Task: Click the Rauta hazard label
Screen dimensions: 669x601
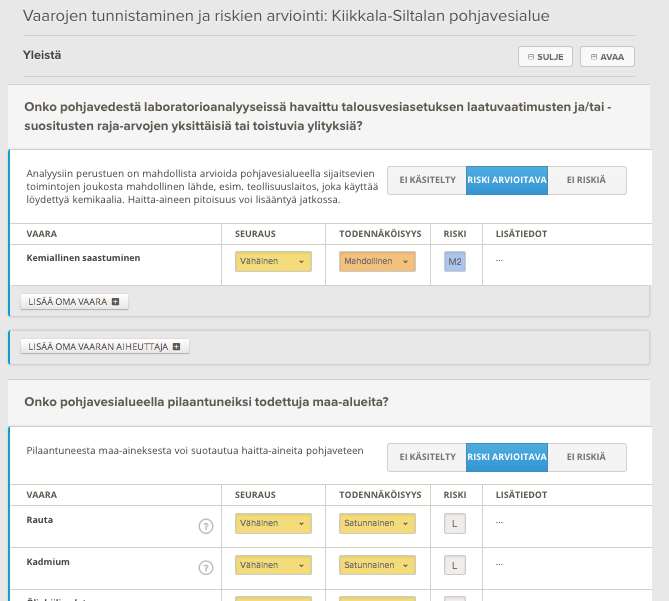Action: [40, 520]
